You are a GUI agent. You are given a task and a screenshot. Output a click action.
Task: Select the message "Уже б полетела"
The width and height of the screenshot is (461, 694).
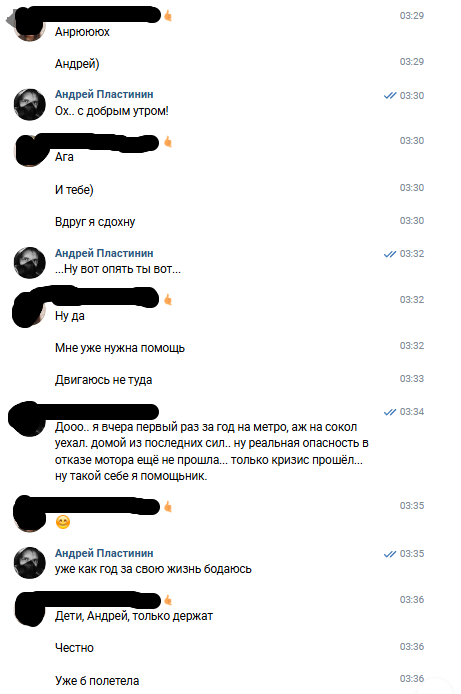[x=97, y=681]
